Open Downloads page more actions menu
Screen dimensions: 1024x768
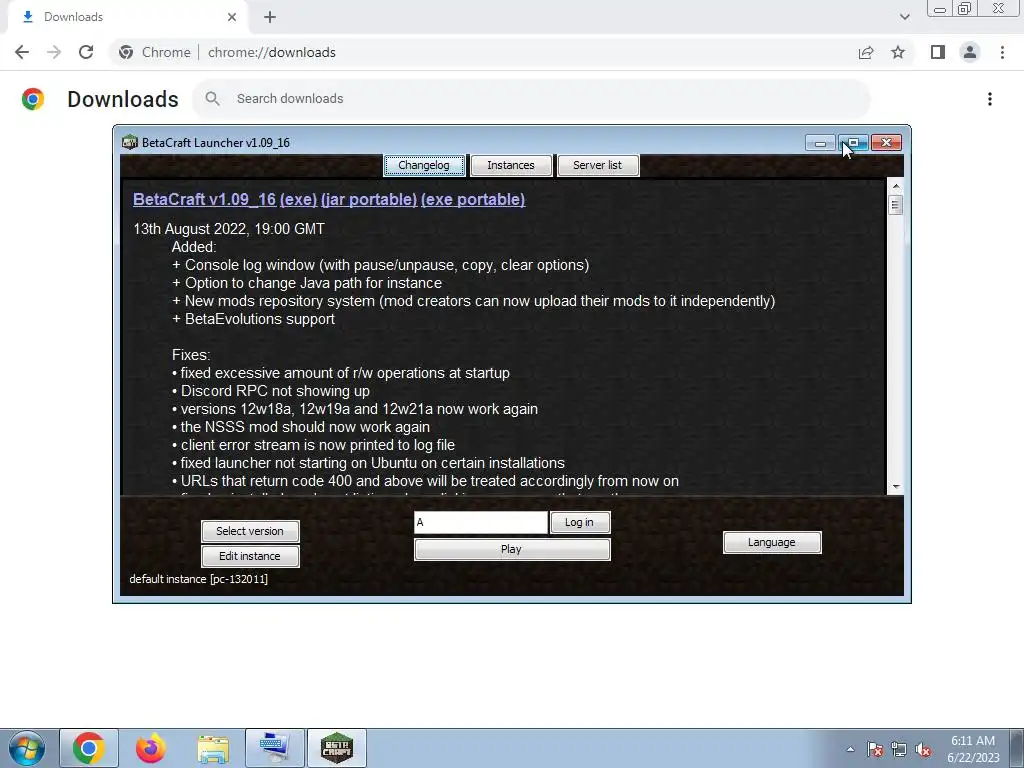990,99
